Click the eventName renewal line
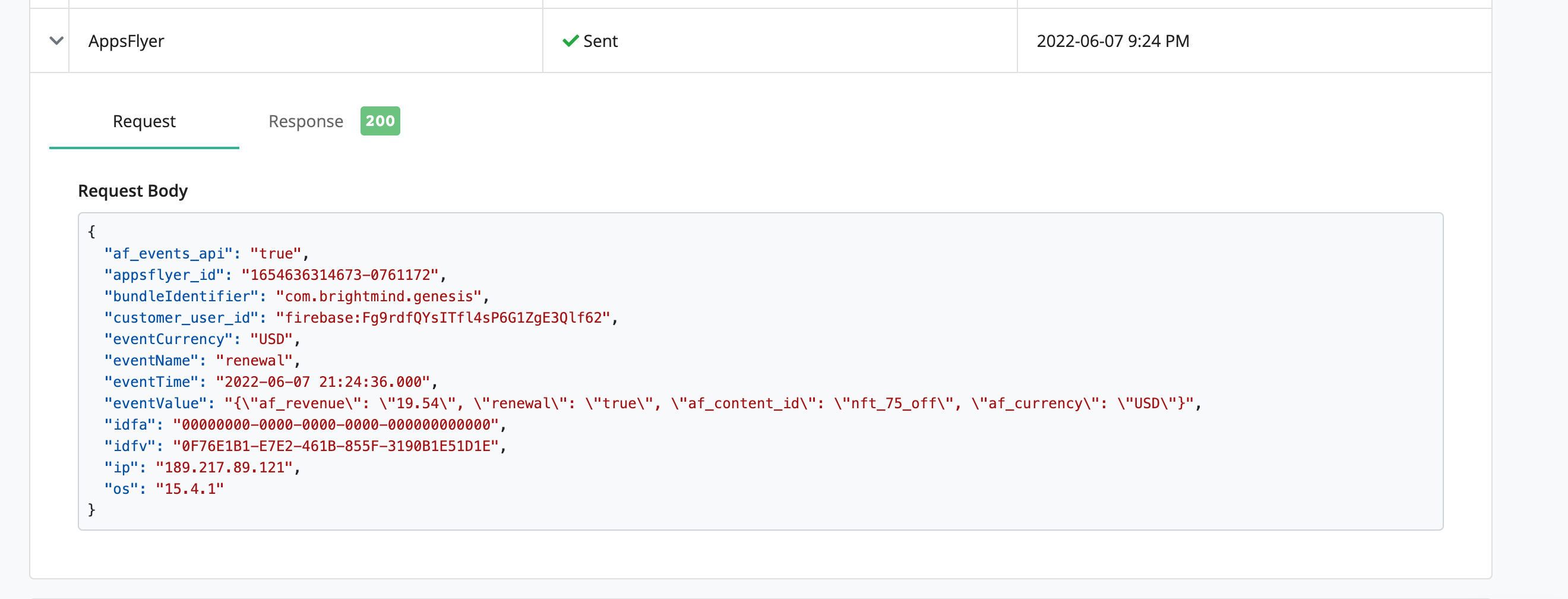The height and width of the screenshot is (599, 1568). [202, 360]
